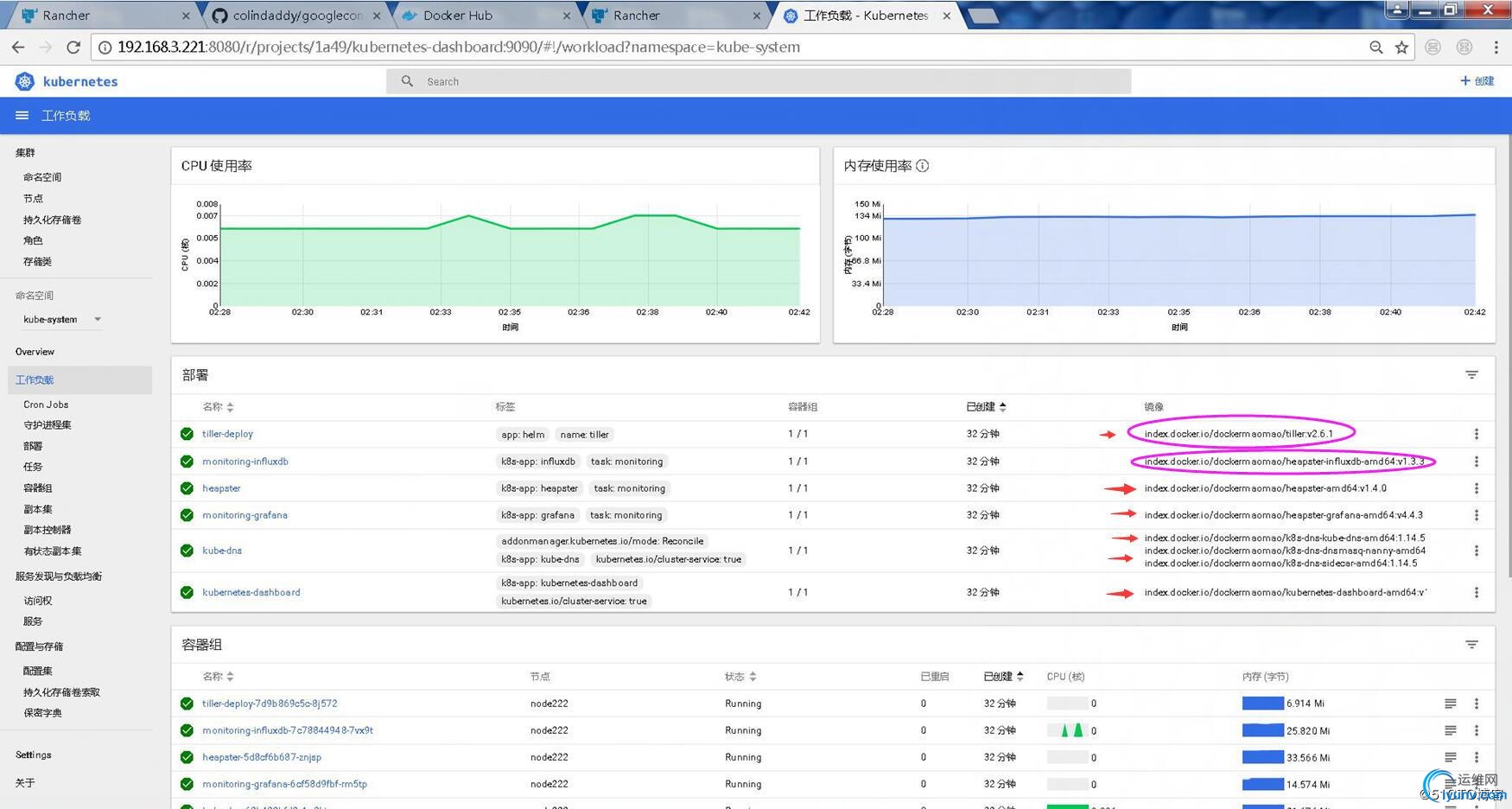The image size is (1512, 809).
Task: Sort deployments by 名称 column
Action: 218,407
